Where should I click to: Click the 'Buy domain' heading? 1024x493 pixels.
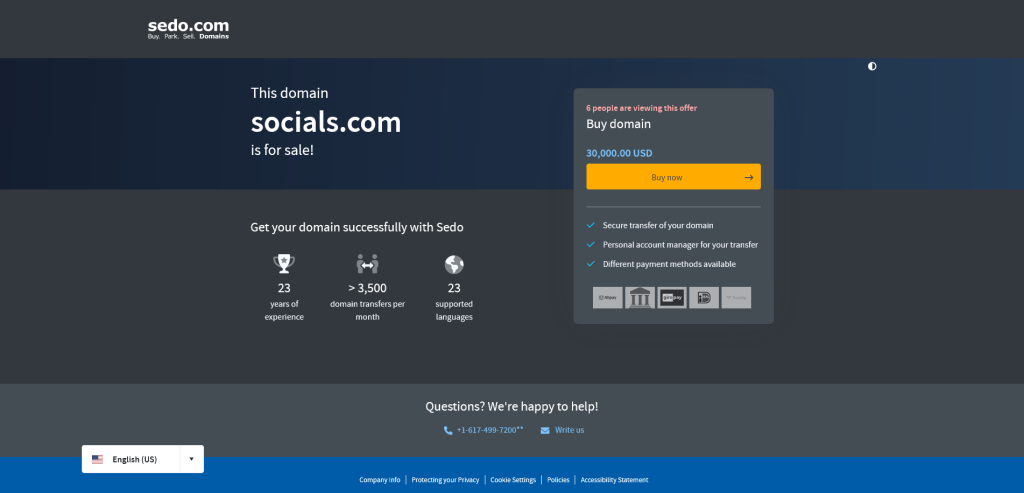pyautogui.click(x=618, y=124)
